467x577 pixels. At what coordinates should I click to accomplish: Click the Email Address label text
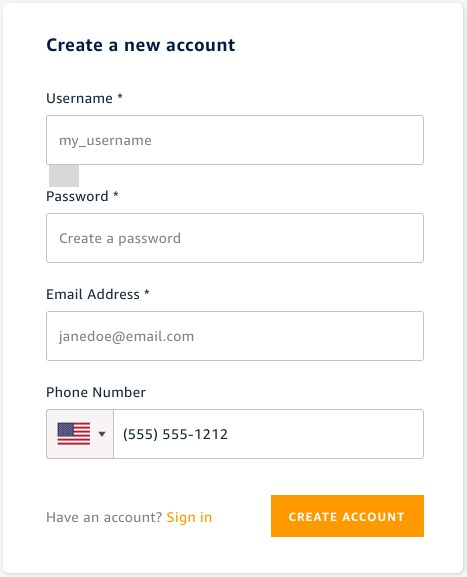(x=93, y=294)
